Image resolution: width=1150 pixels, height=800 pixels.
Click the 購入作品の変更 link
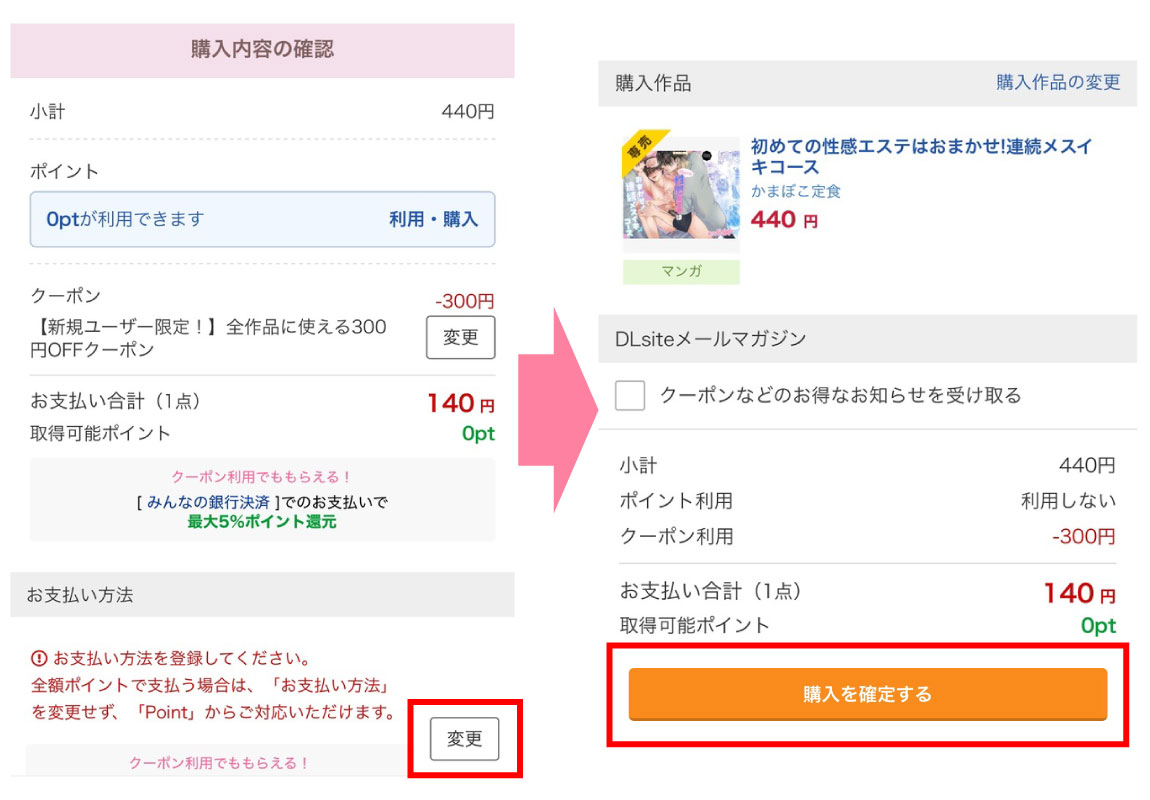point(1058,82)
